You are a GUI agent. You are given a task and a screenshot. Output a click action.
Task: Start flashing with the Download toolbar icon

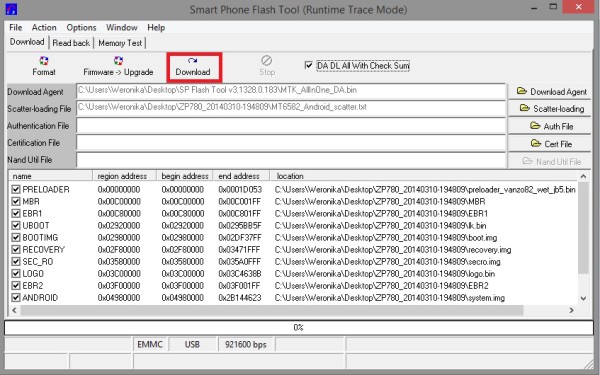click(x=193, y=67)
